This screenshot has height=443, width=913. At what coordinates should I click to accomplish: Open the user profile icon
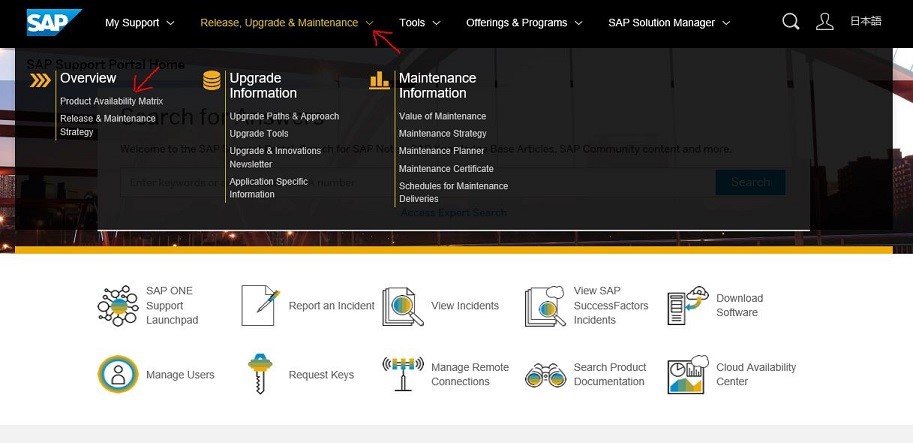click(824, 22)
